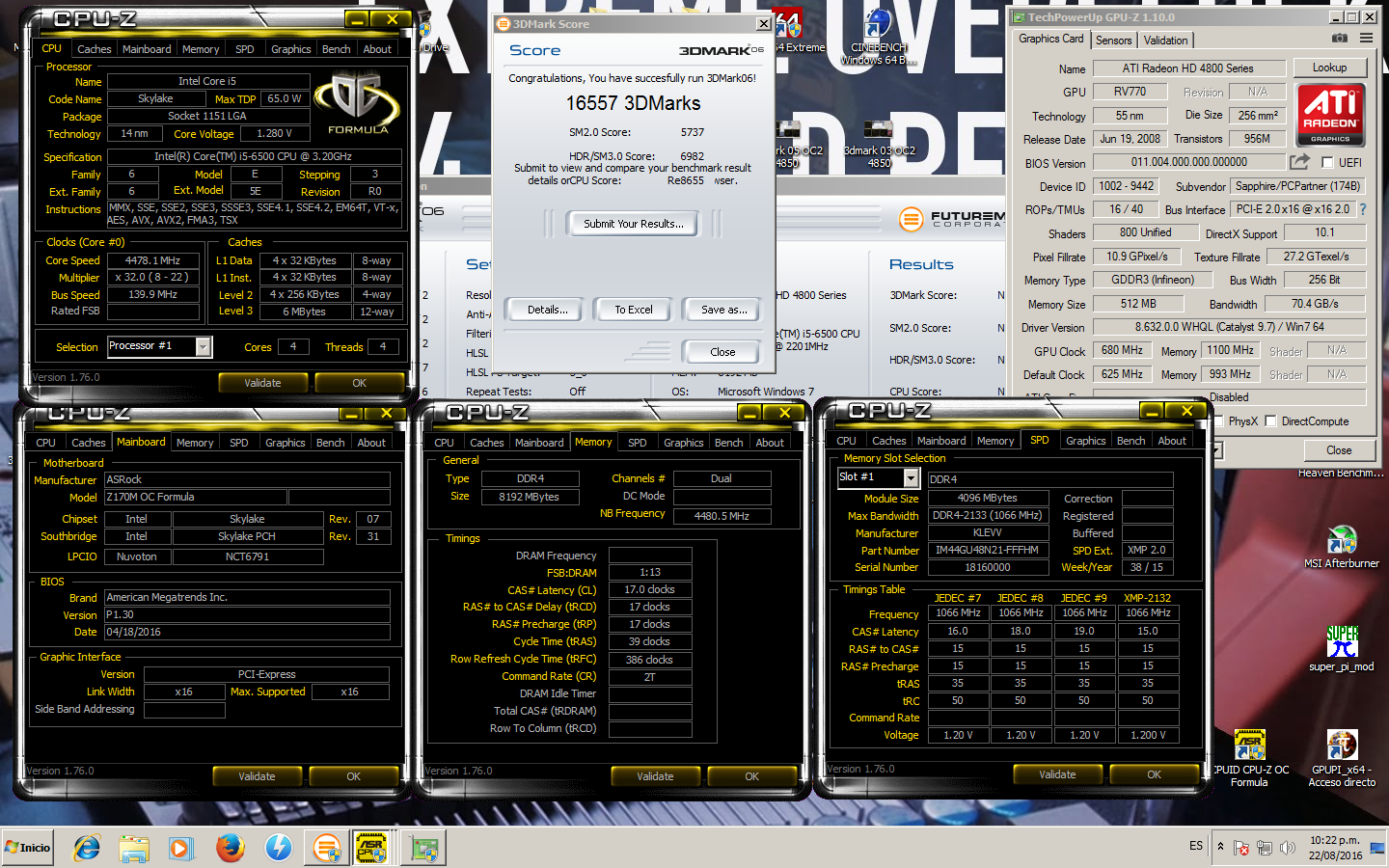The height and width of the screenshot is (868, 1389).
Task: Click the Bus Interface question mark icon
Action: 1363,208
